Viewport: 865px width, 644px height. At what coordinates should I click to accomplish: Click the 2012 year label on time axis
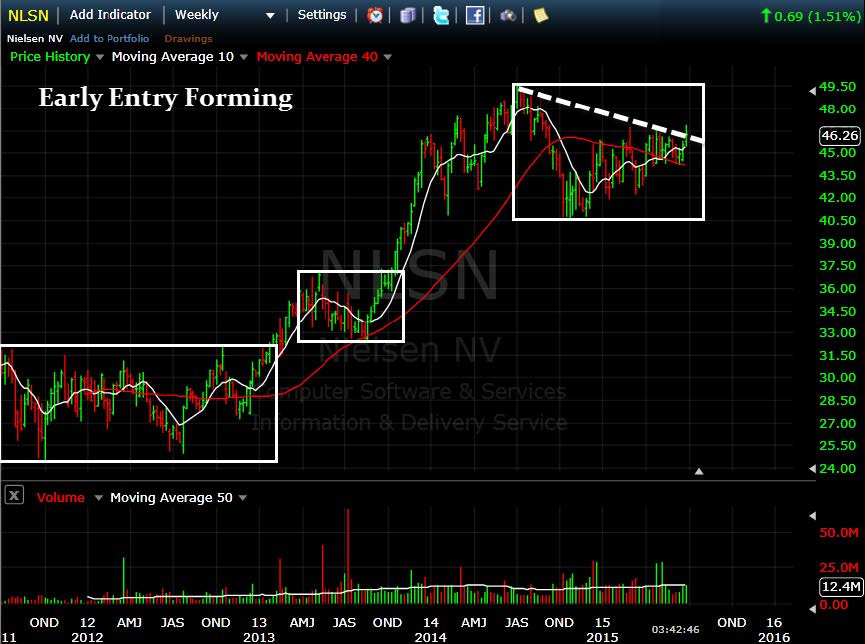(87, 637)
